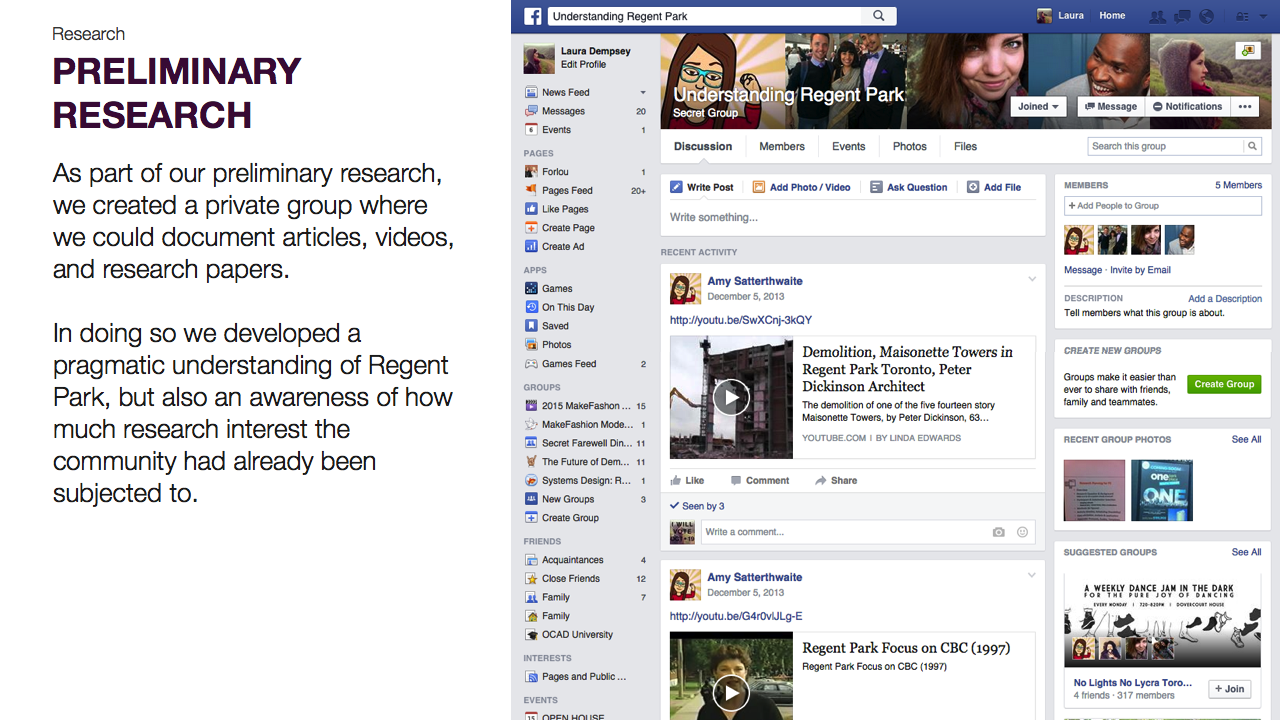Open the Joined dropdown button
This screenshot has height=720, width=1280.
(x=1039, y=106)
